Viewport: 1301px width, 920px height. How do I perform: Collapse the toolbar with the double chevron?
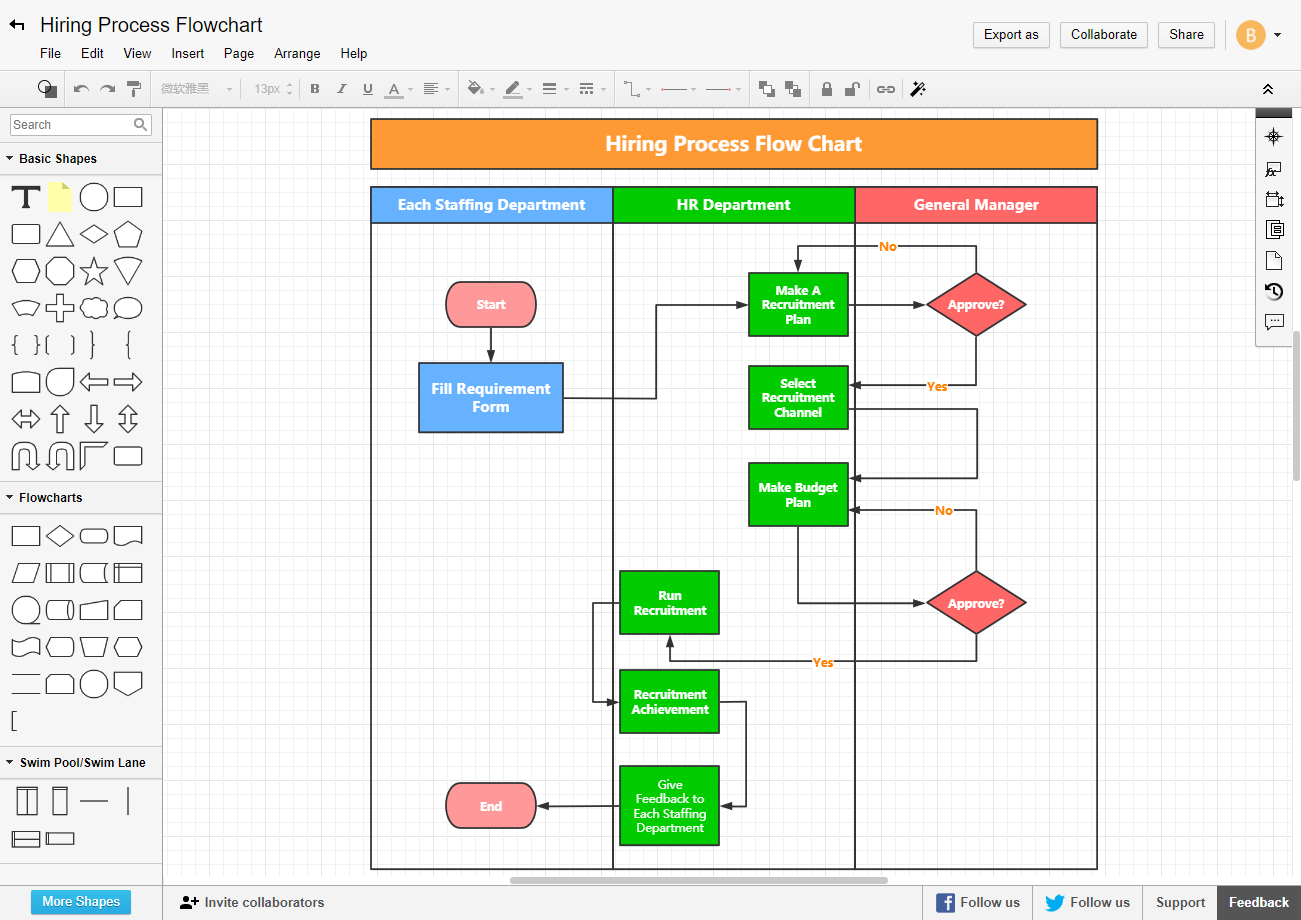1268,89
